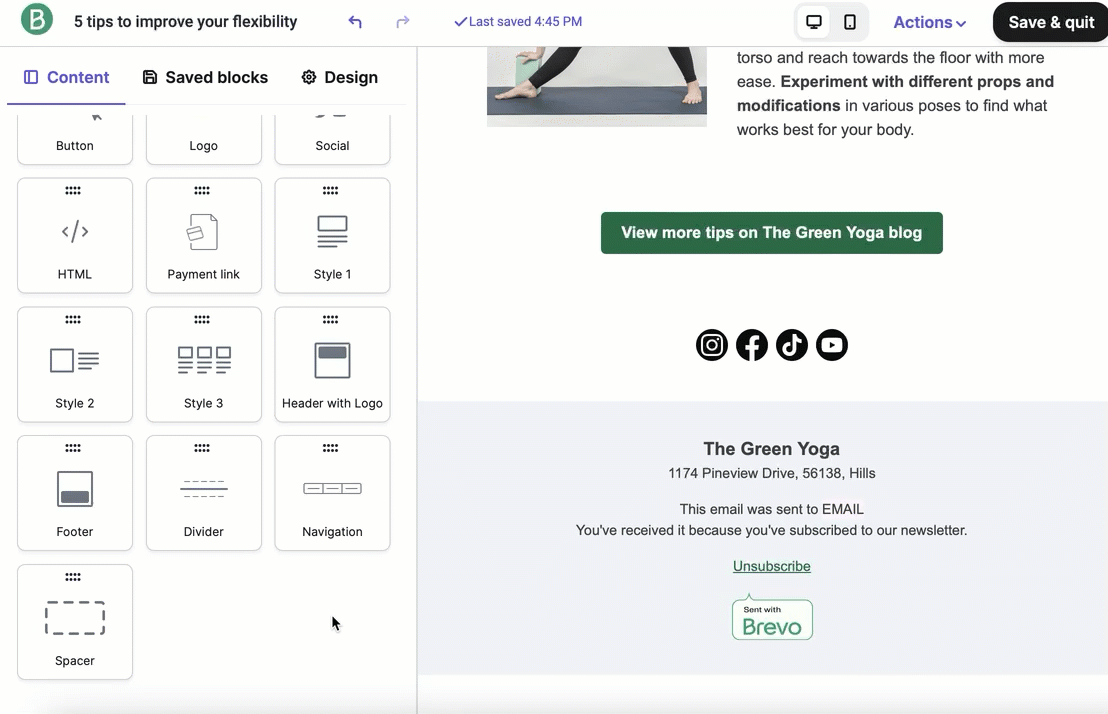
Task: Click the Brevo logo in the header
Action: tap(36, 20)
